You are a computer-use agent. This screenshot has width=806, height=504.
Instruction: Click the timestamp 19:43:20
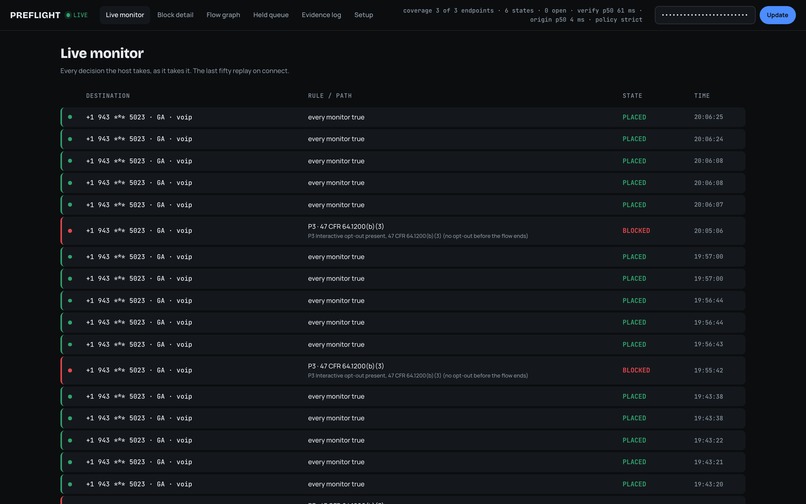(x=708, y=484)
